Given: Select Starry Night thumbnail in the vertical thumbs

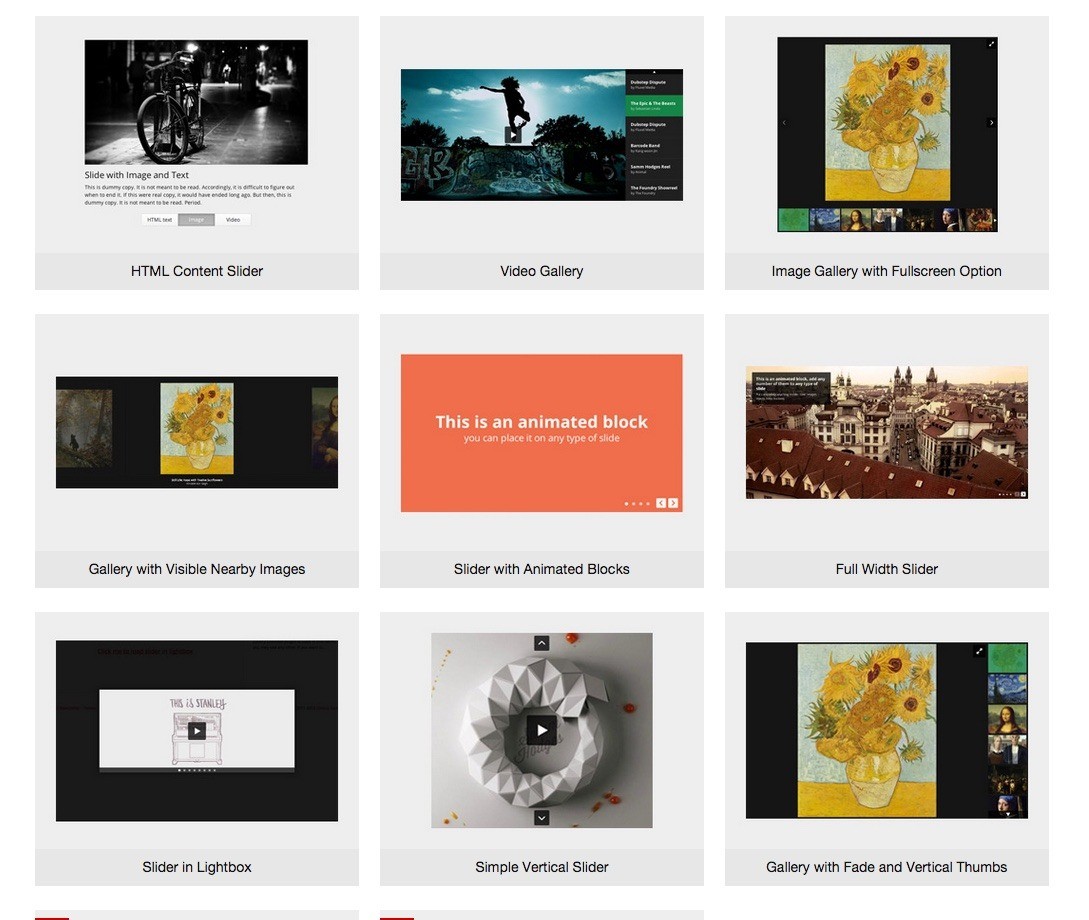Looking at the screenshot, I should (x=1008, y=688).
